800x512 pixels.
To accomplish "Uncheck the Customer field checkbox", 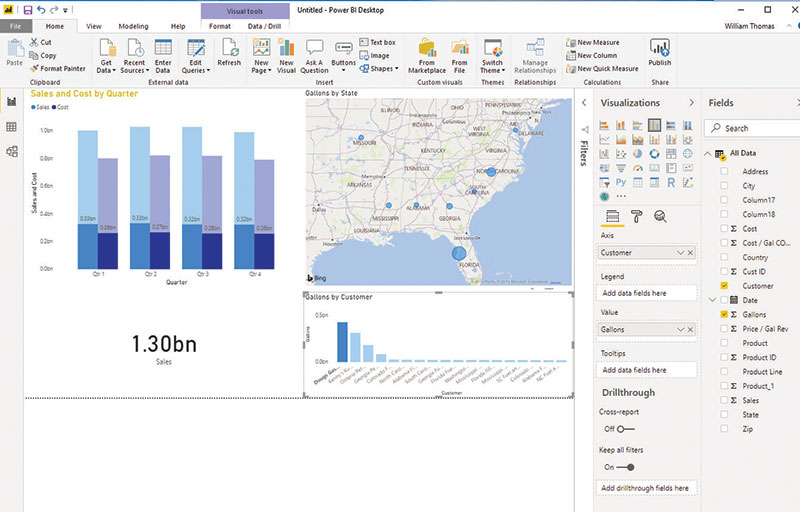I will (724, 286).
